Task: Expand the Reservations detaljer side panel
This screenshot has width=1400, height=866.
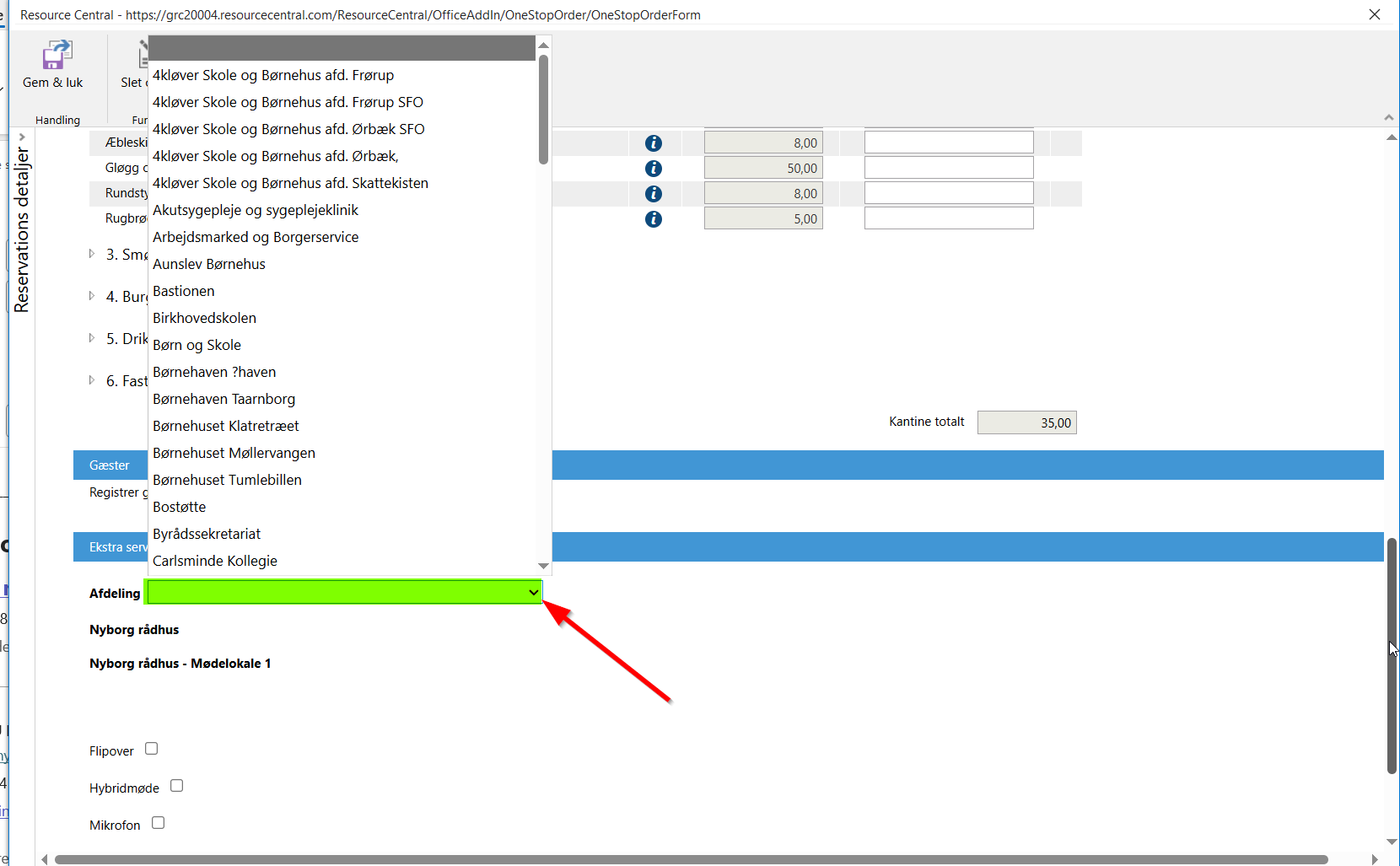Action: (22, 137)
